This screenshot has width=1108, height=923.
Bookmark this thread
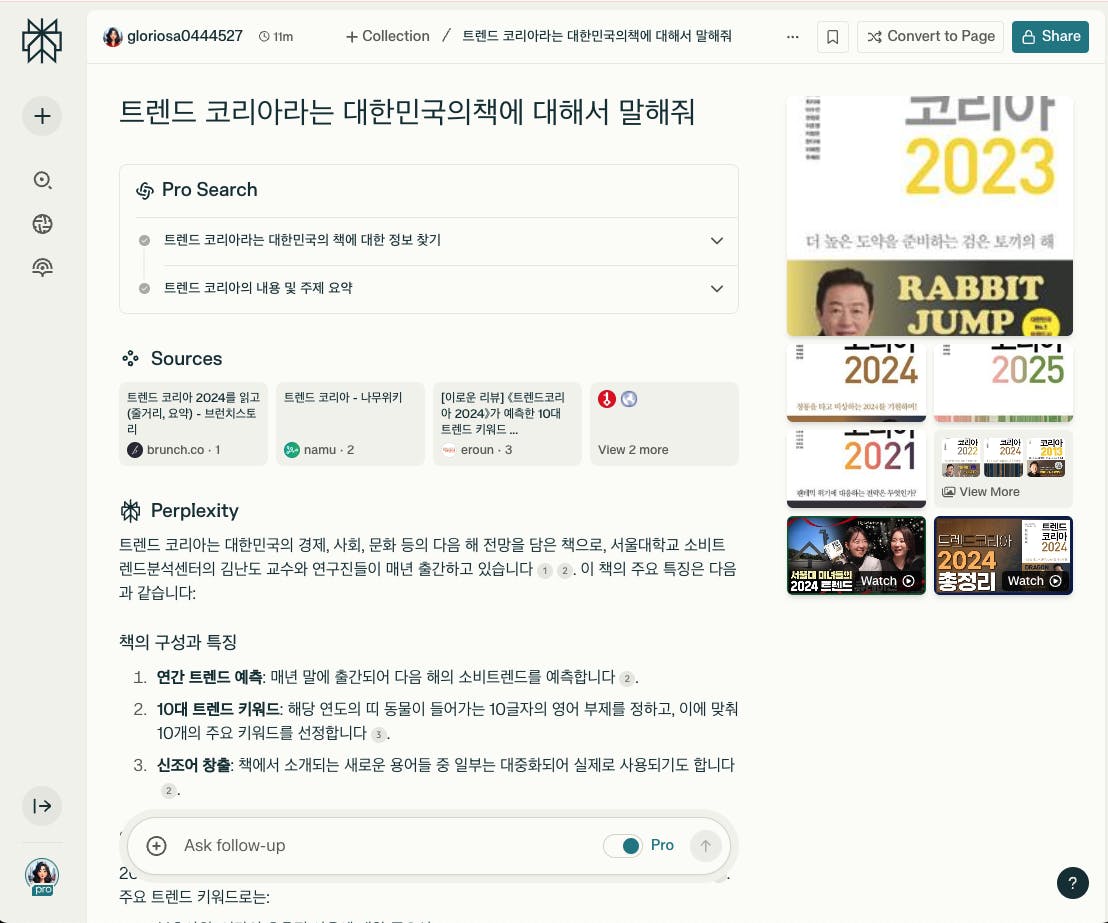click(832, 37)
